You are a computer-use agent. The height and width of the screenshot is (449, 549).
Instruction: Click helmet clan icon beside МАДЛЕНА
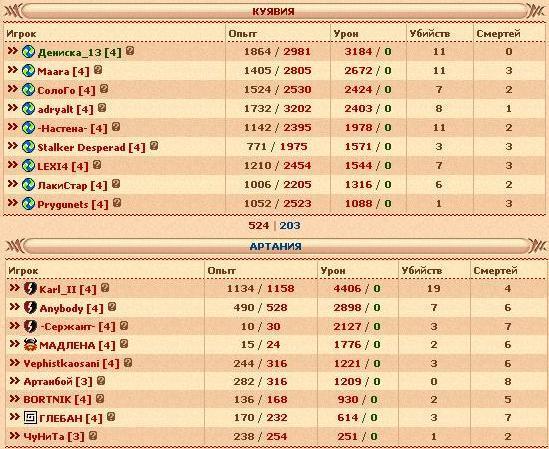pyautogui.click(x=30, y=345)
